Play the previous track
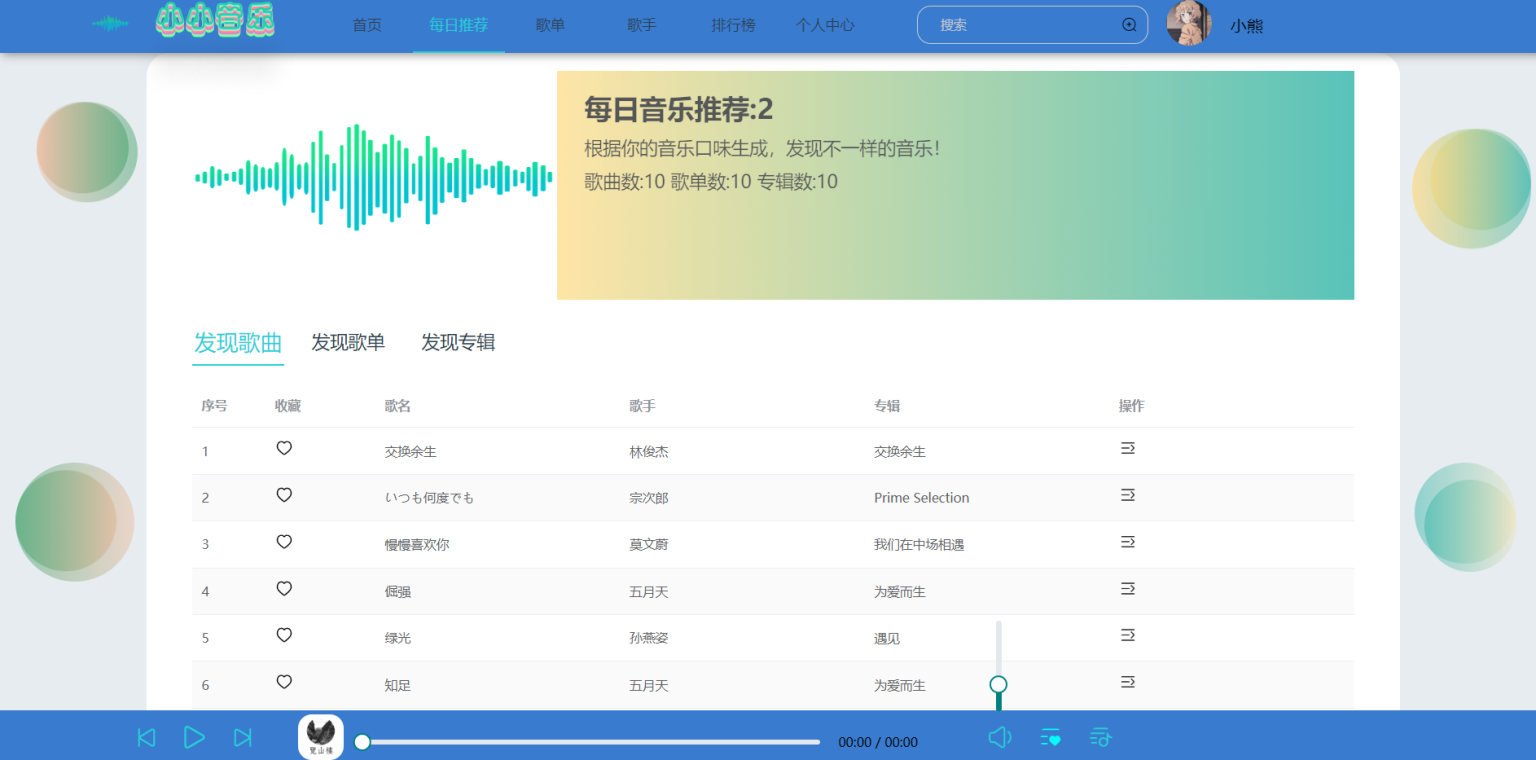Viewport: 1536px width, 760px height. (x=146, y=738)
